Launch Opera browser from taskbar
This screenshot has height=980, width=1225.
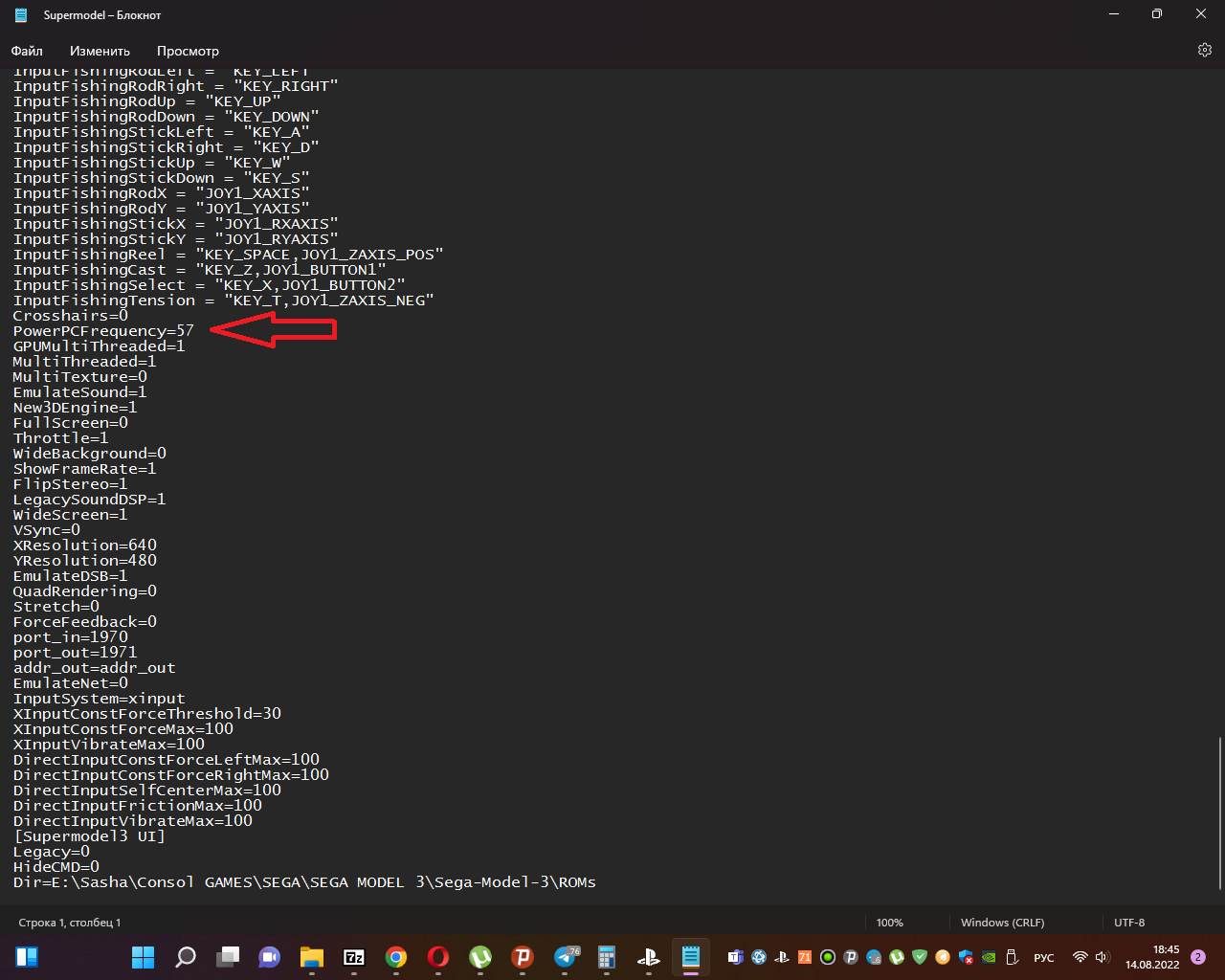pyautogui.click(x=438, y=957)
